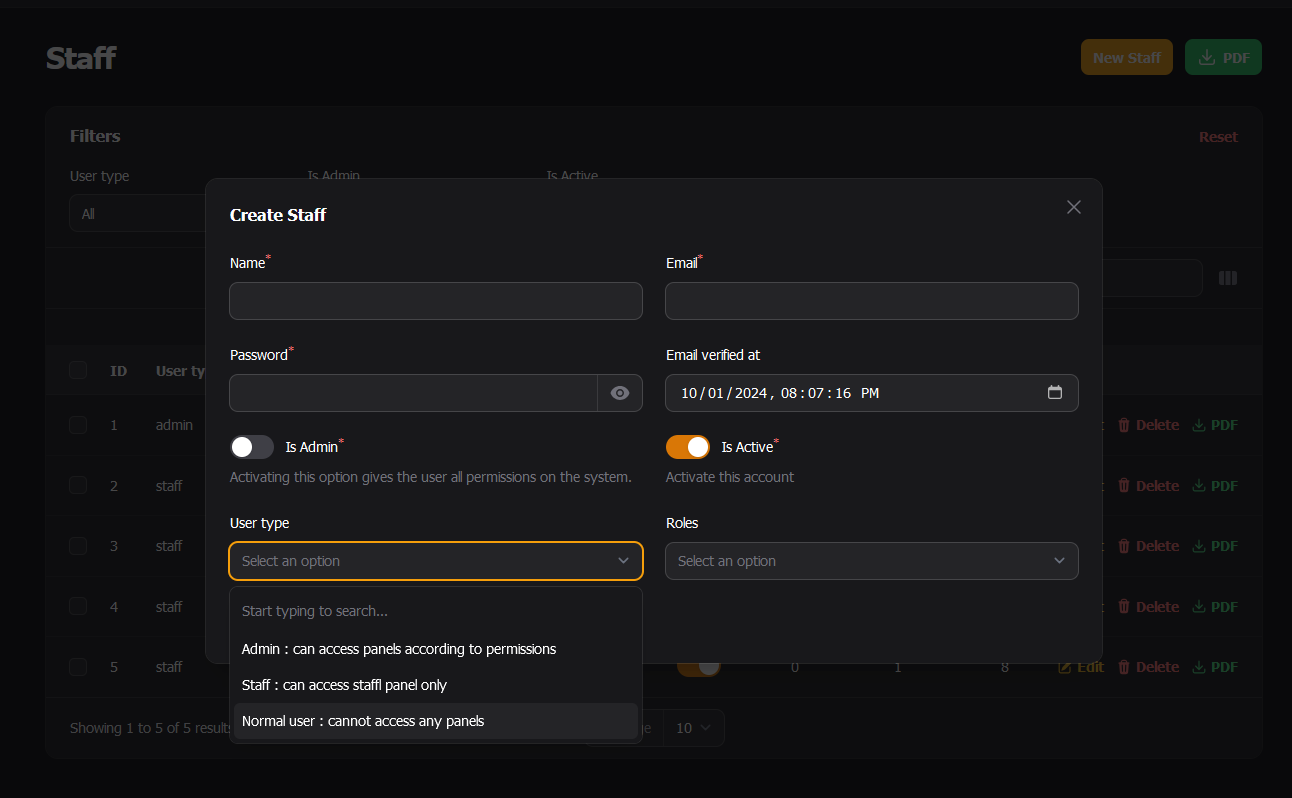Click the Reset filters link

pyautogui.click(x=1218, y=137)
